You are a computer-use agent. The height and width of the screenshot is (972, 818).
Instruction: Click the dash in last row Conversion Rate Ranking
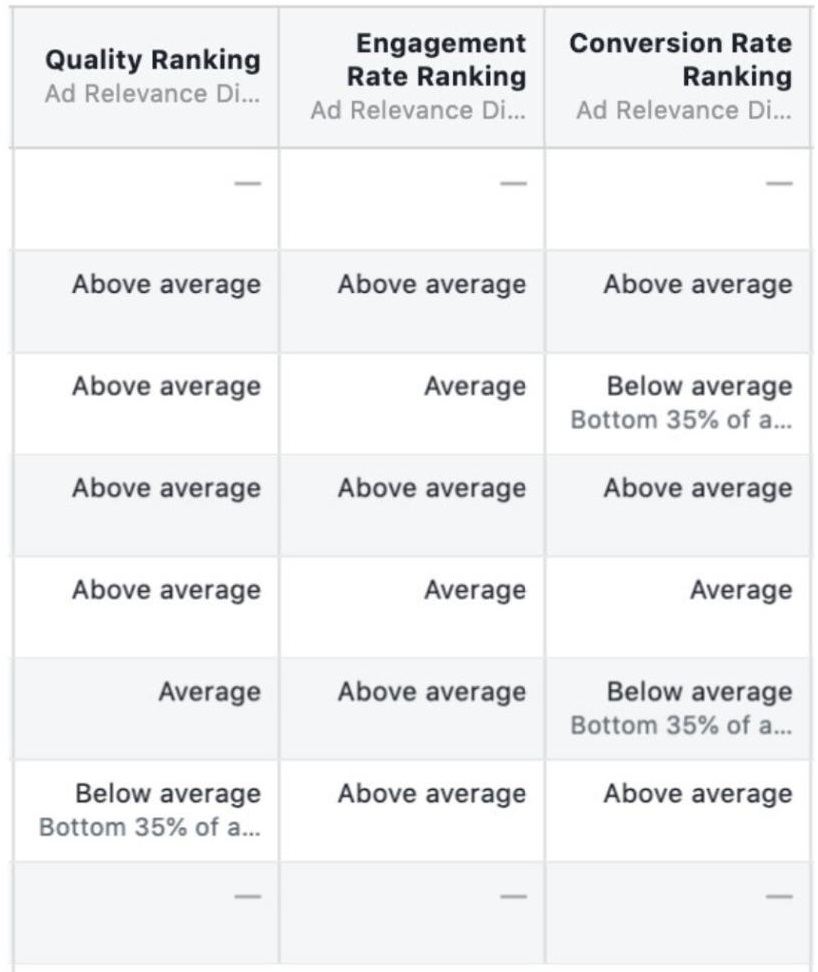click(x=780, y=896)
